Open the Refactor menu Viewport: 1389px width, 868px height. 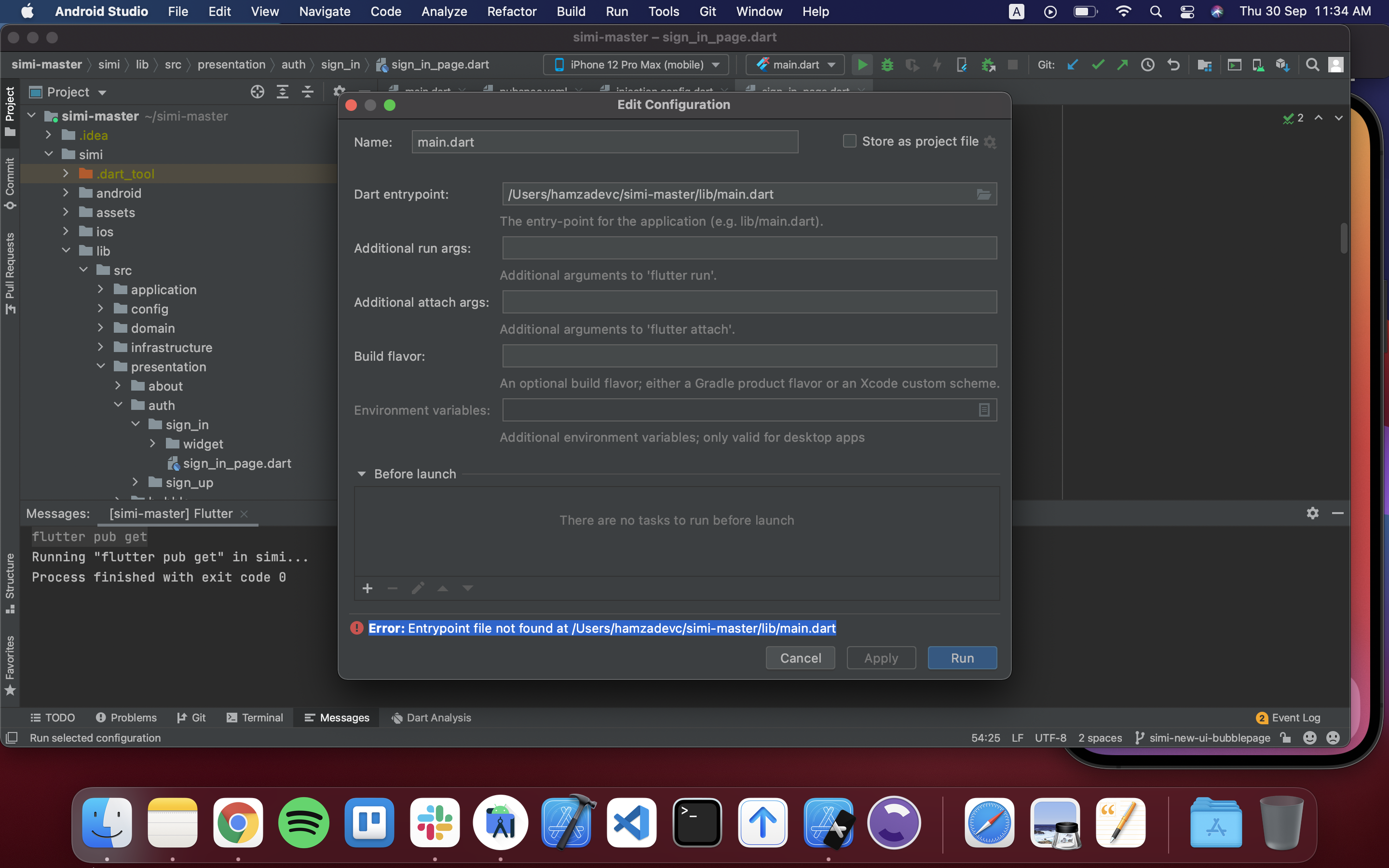[511, 12]
